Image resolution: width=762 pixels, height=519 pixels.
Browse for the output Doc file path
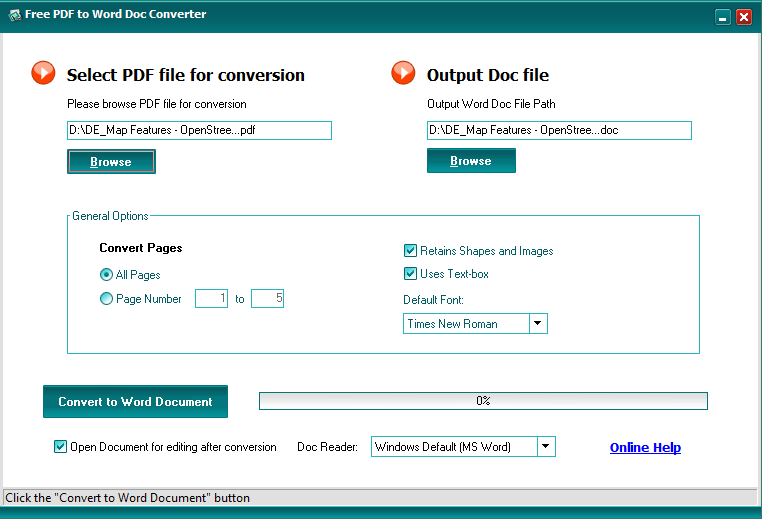coord(471,161)
